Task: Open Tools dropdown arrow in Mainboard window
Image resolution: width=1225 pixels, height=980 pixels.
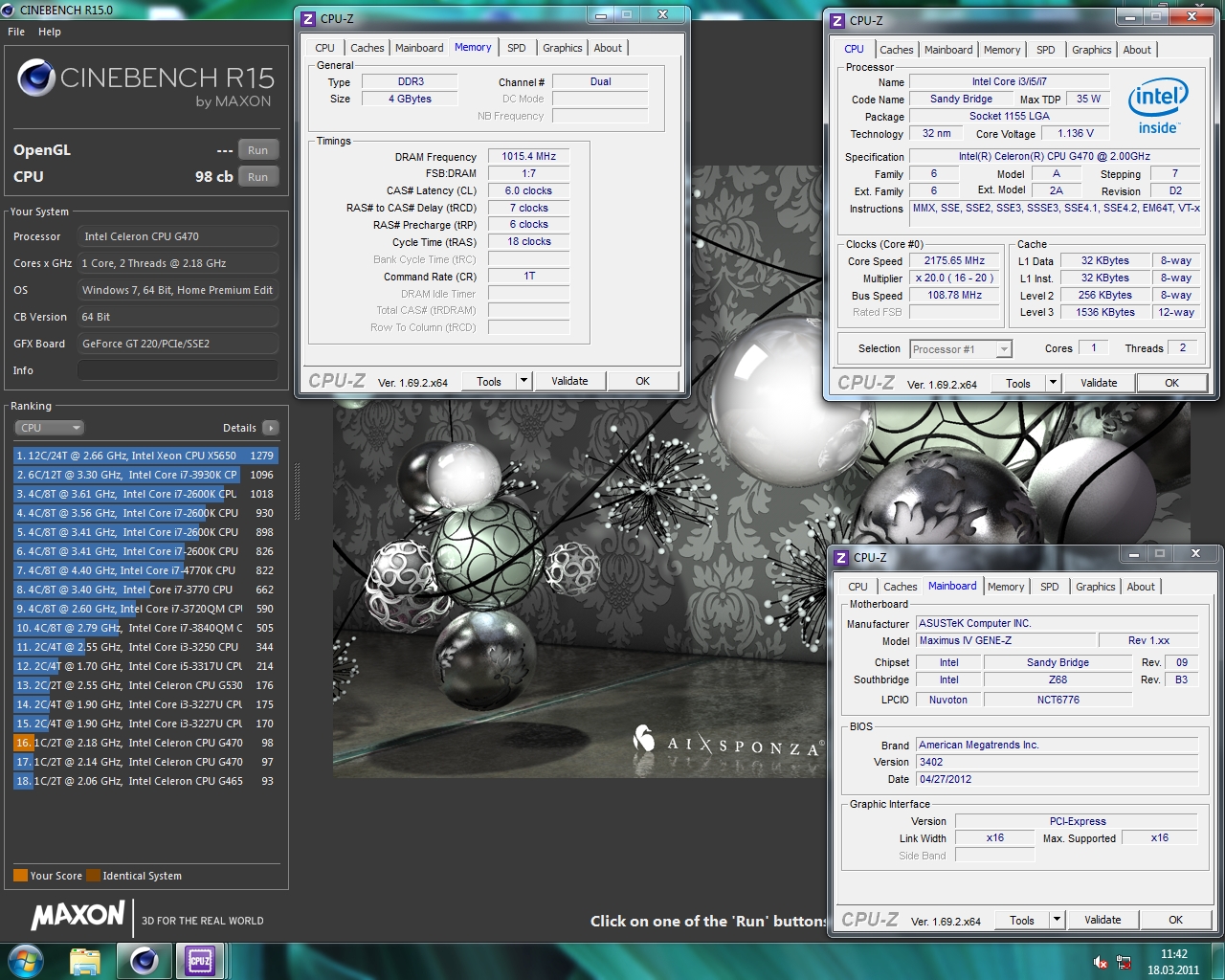Action: click(x=1057, y=920)
